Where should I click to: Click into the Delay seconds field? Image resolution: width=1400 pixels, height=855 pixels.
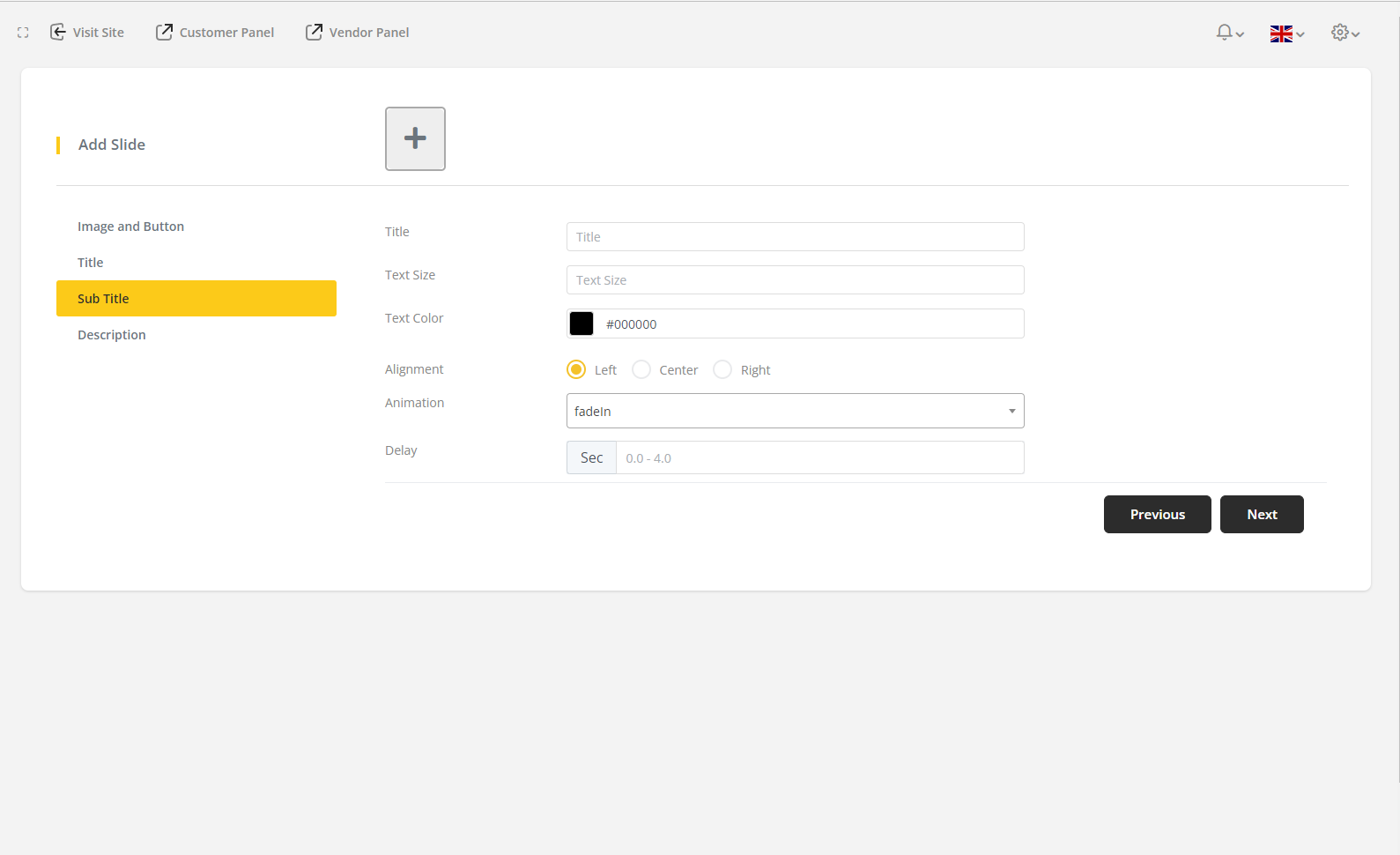point(819,458)
